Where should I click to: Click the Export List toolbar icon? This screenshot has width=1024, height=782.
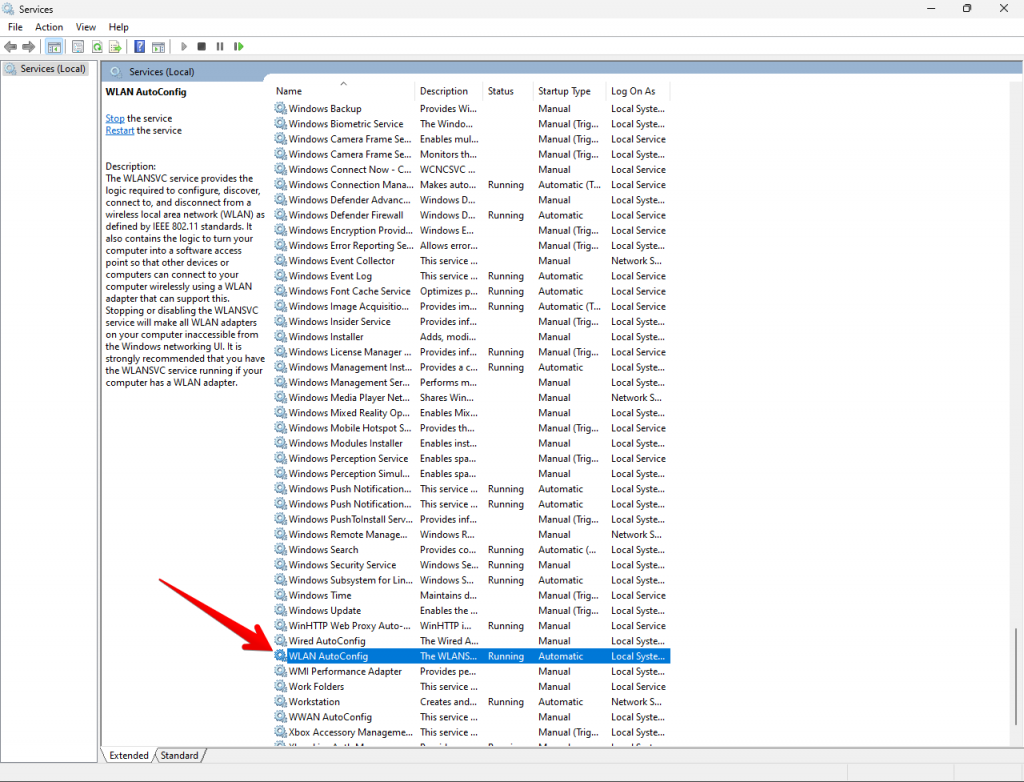[x=115, y=46]
